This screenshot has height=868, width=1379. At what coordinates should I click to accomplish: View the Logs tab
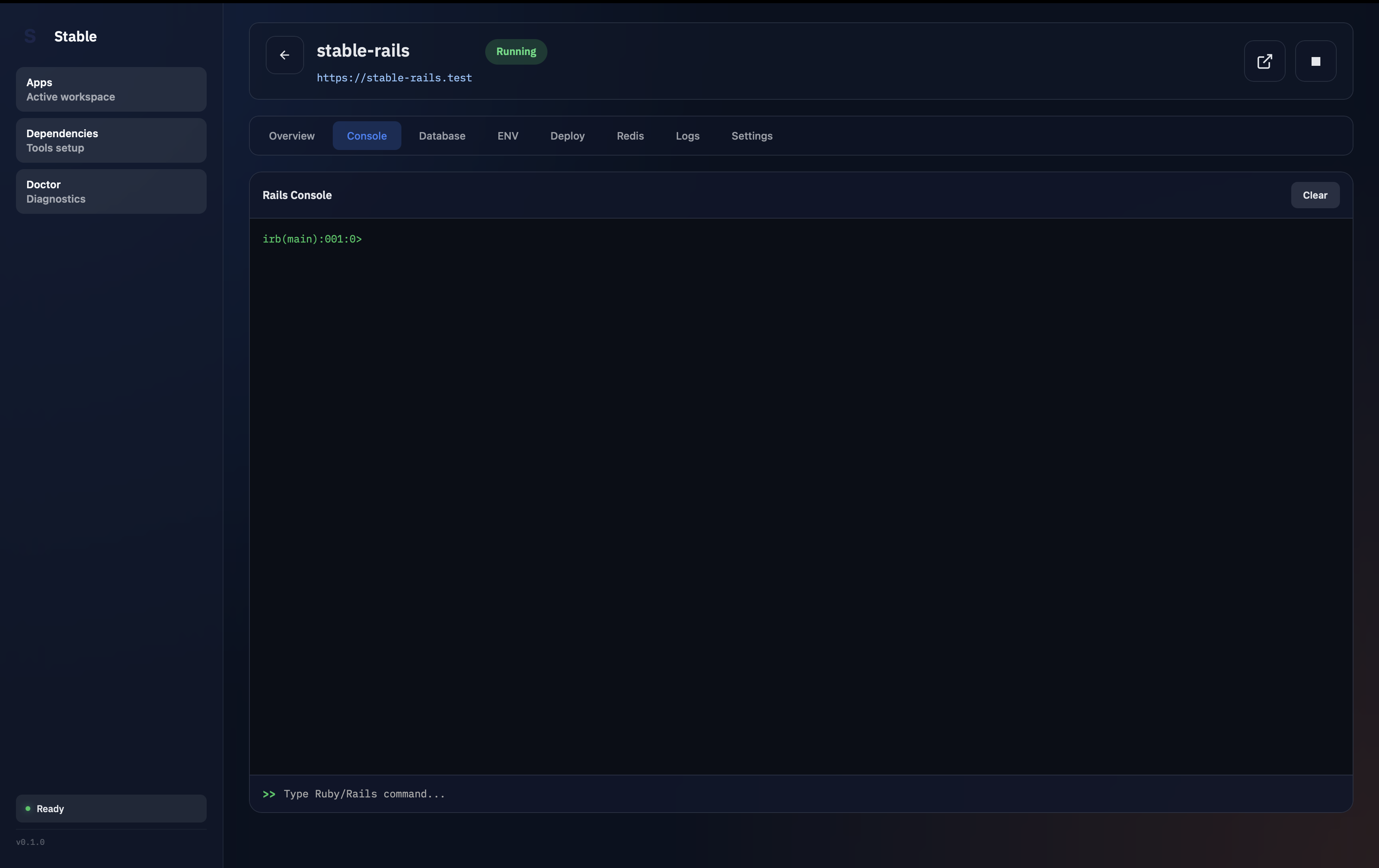click(x=687, y=136)
